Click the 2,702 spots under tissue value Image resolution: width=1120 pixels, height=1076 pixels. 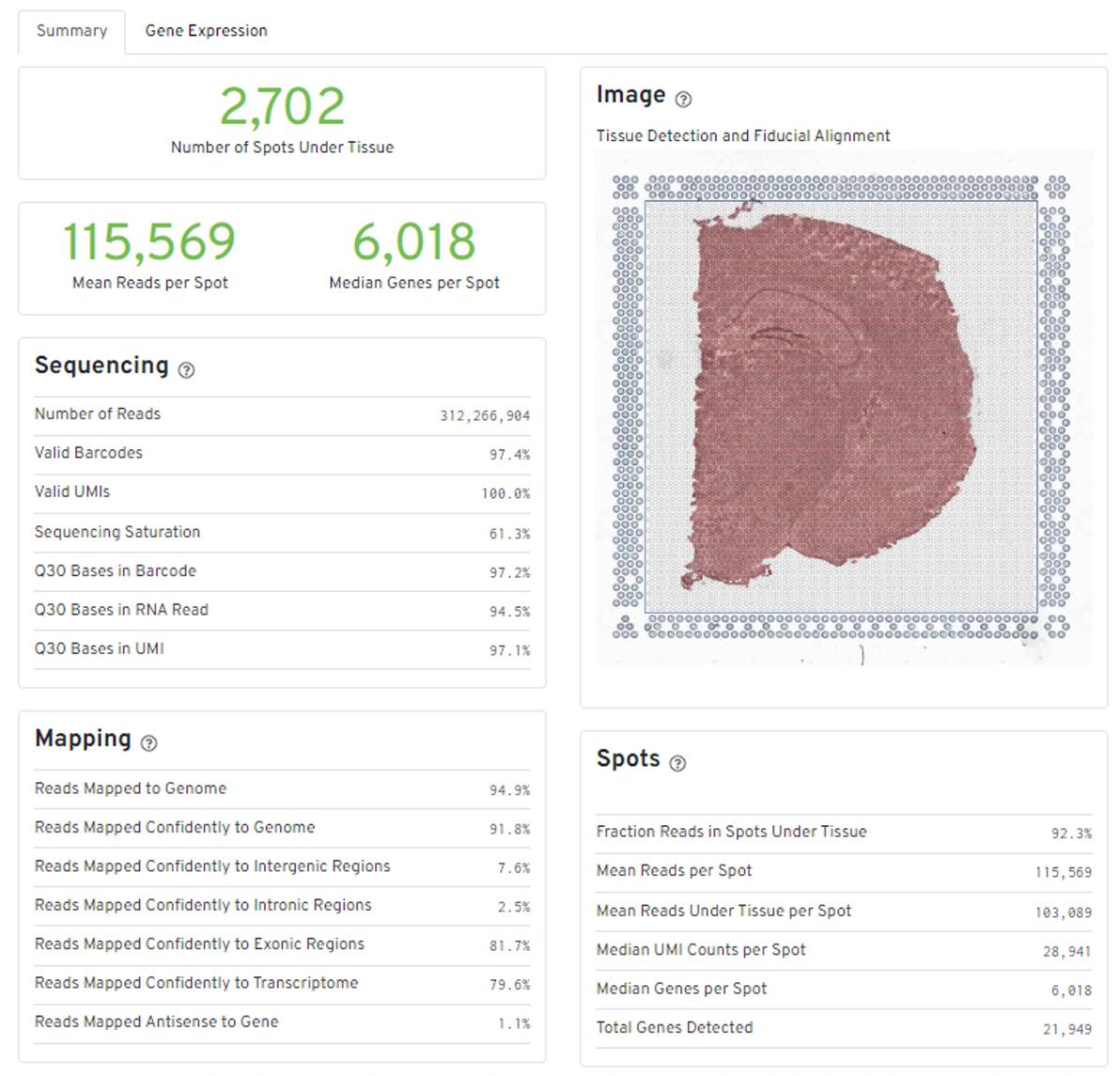point(282,106)
